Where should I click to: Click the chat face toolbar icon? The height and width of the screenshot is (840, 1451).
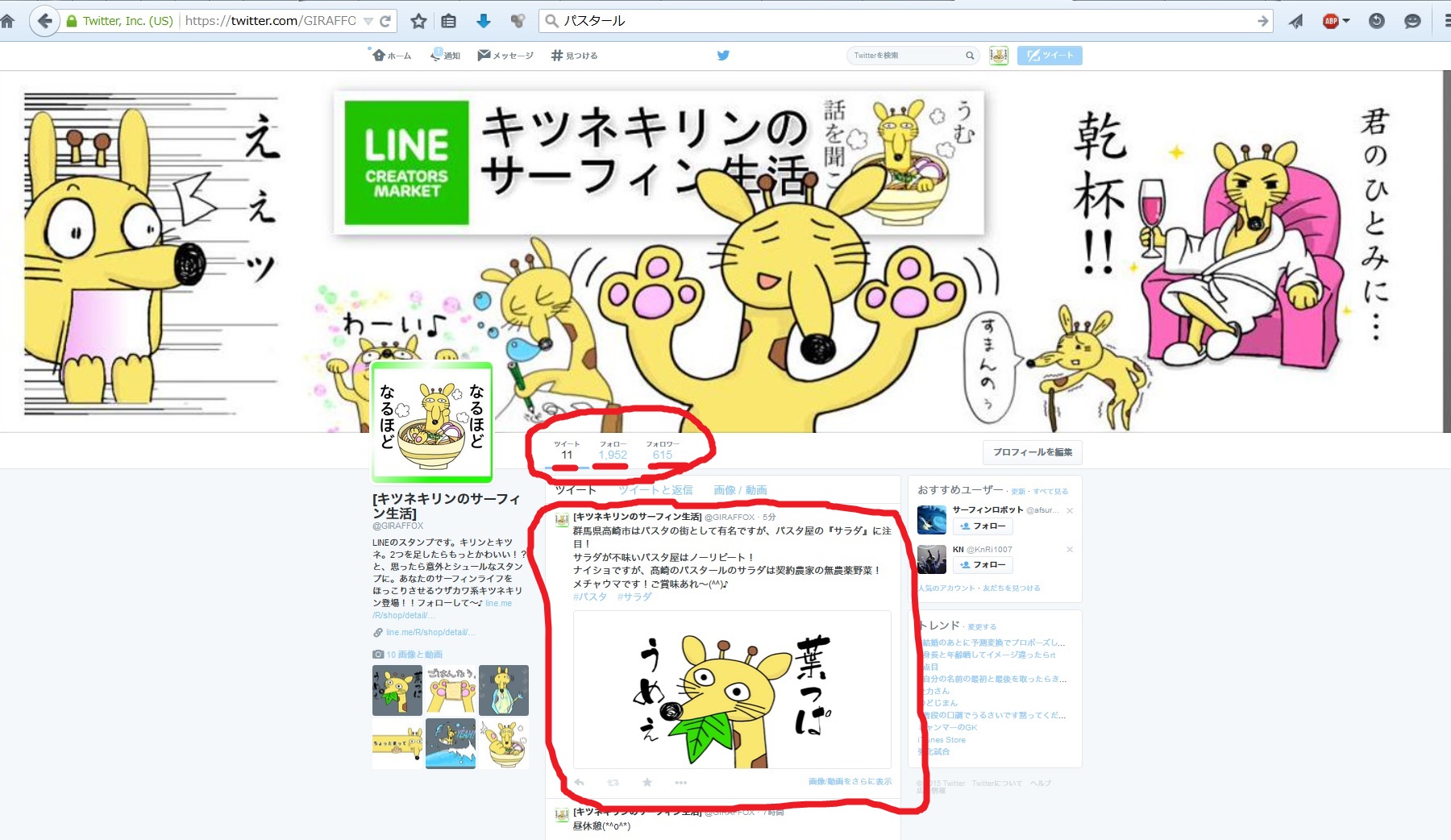(x=1412, y=22)
